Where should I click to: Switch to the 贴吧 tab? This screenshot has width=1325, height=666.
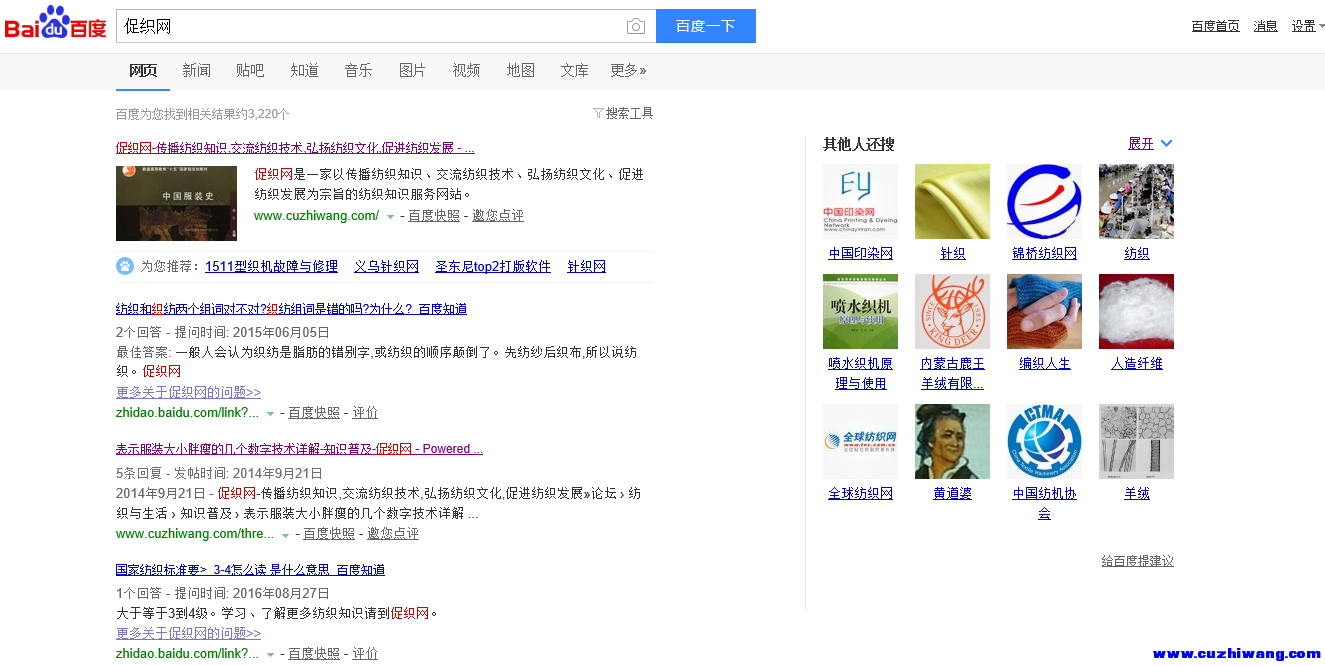coord(250,70)
